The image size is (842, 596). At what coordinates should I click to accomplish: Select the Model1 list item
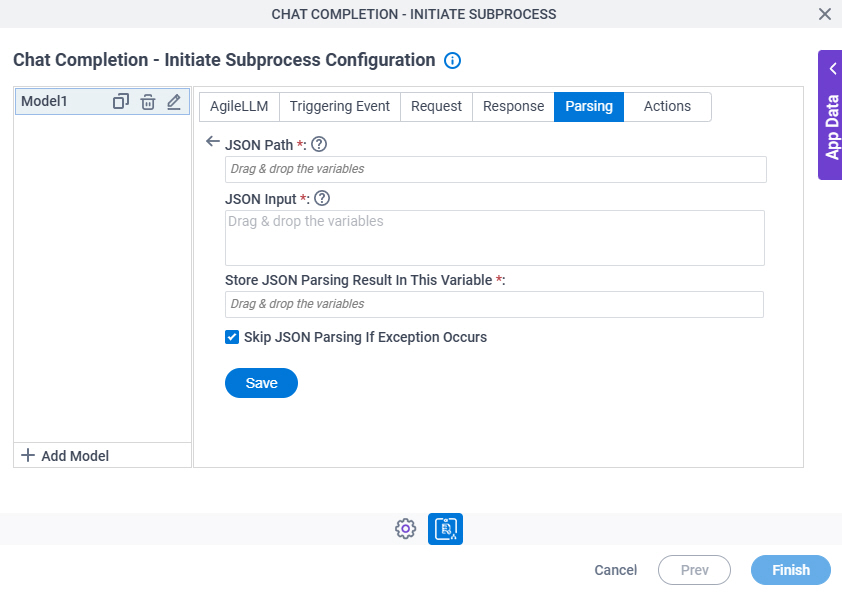coord(102,101)
